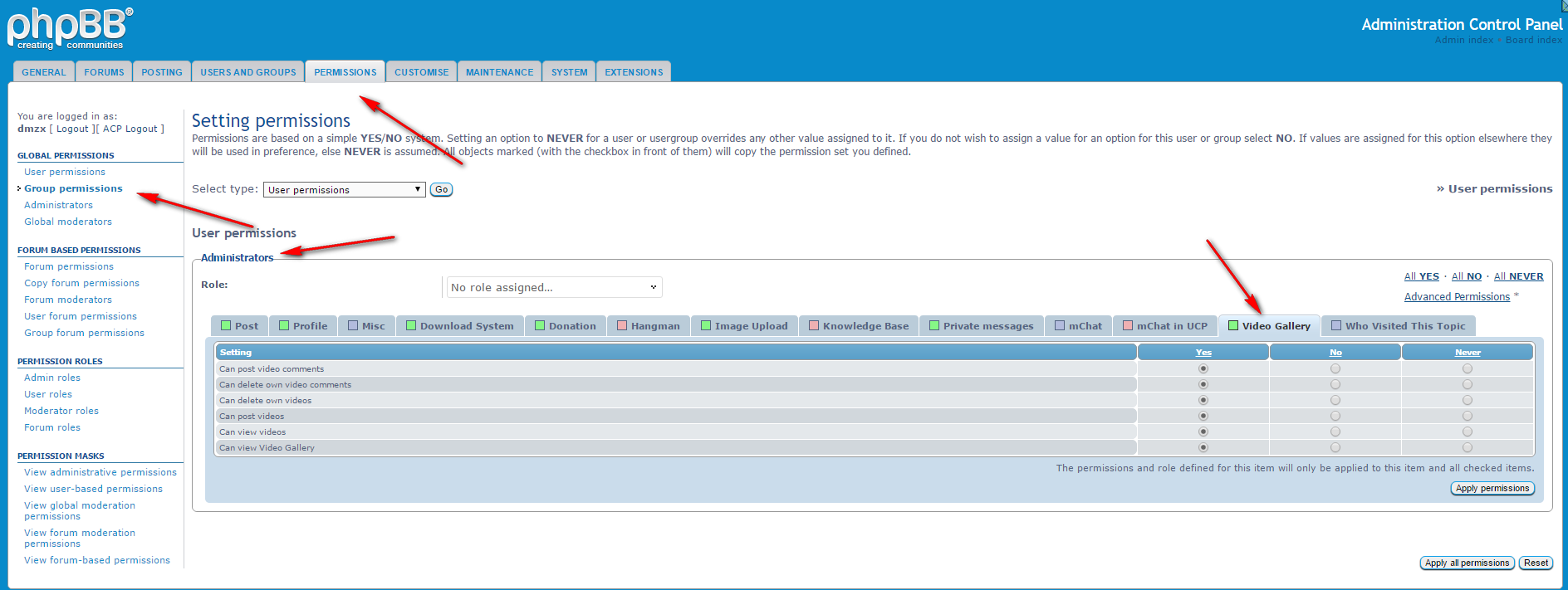Switch to the Users and Groups tab

click(x=247, y=72)
